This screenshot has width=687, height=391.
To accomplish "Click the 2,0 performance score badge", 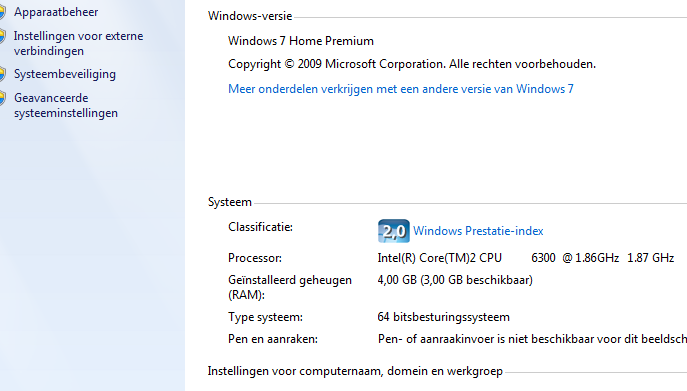I will (393, 231).
